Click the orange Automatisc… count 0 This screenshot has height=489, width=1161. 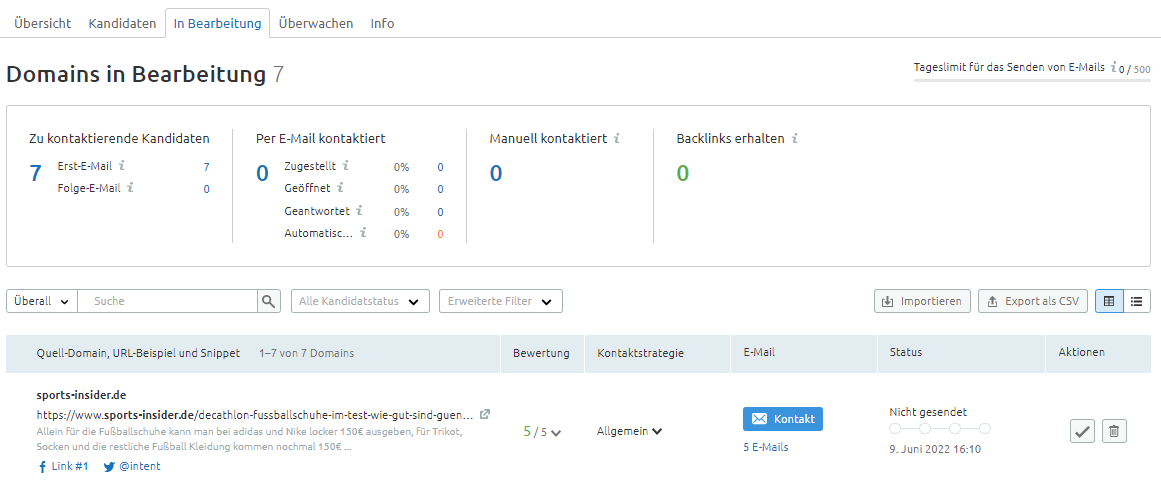pos(441,234)
